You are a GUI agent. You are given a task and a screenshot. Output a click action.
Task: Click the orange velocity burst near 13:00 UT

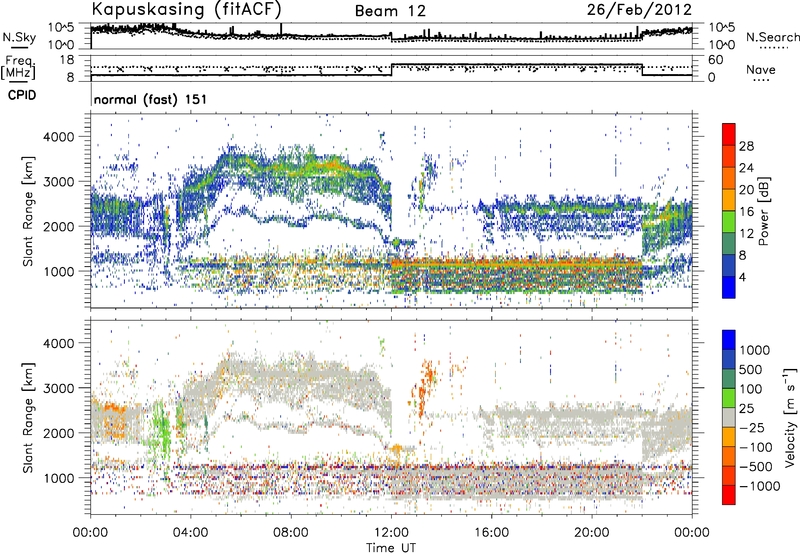coord(426,387)
